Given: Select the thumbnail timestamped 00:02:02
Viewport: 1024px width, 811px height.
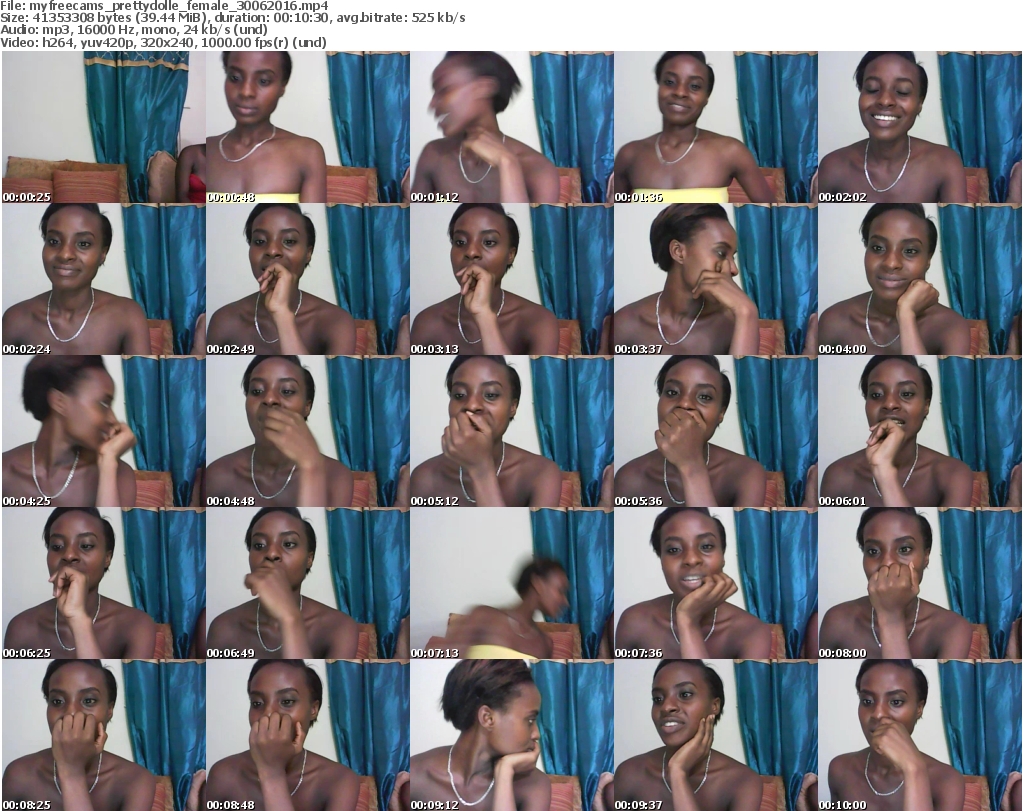Looking at the screenshot, I should (x=919, y=128).
